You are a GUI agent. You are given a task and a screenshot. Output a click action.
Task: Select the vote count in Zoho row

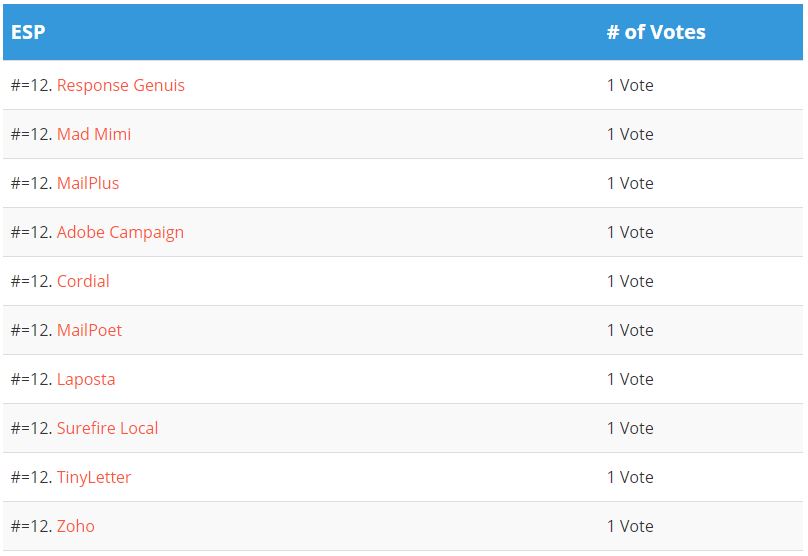tap(630, 526)
